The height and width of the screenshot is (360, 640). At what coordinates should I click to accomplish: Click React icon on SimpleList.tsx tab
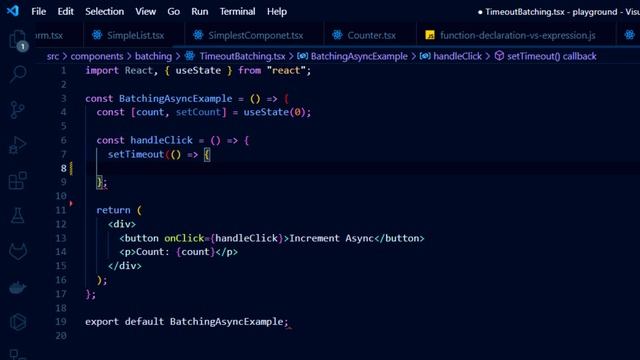(97, 35)
